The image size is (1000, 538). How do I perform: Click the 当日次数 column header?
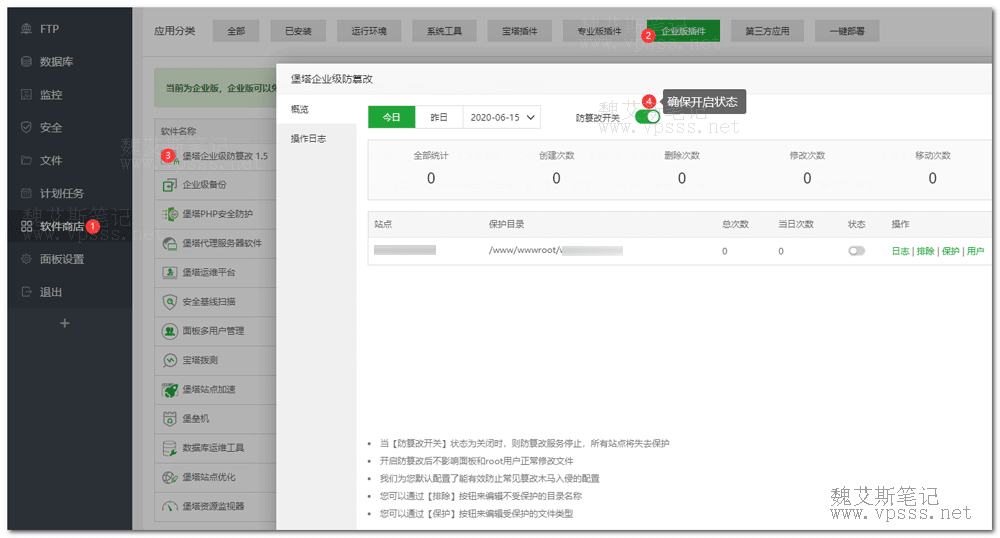coord(796,224)
